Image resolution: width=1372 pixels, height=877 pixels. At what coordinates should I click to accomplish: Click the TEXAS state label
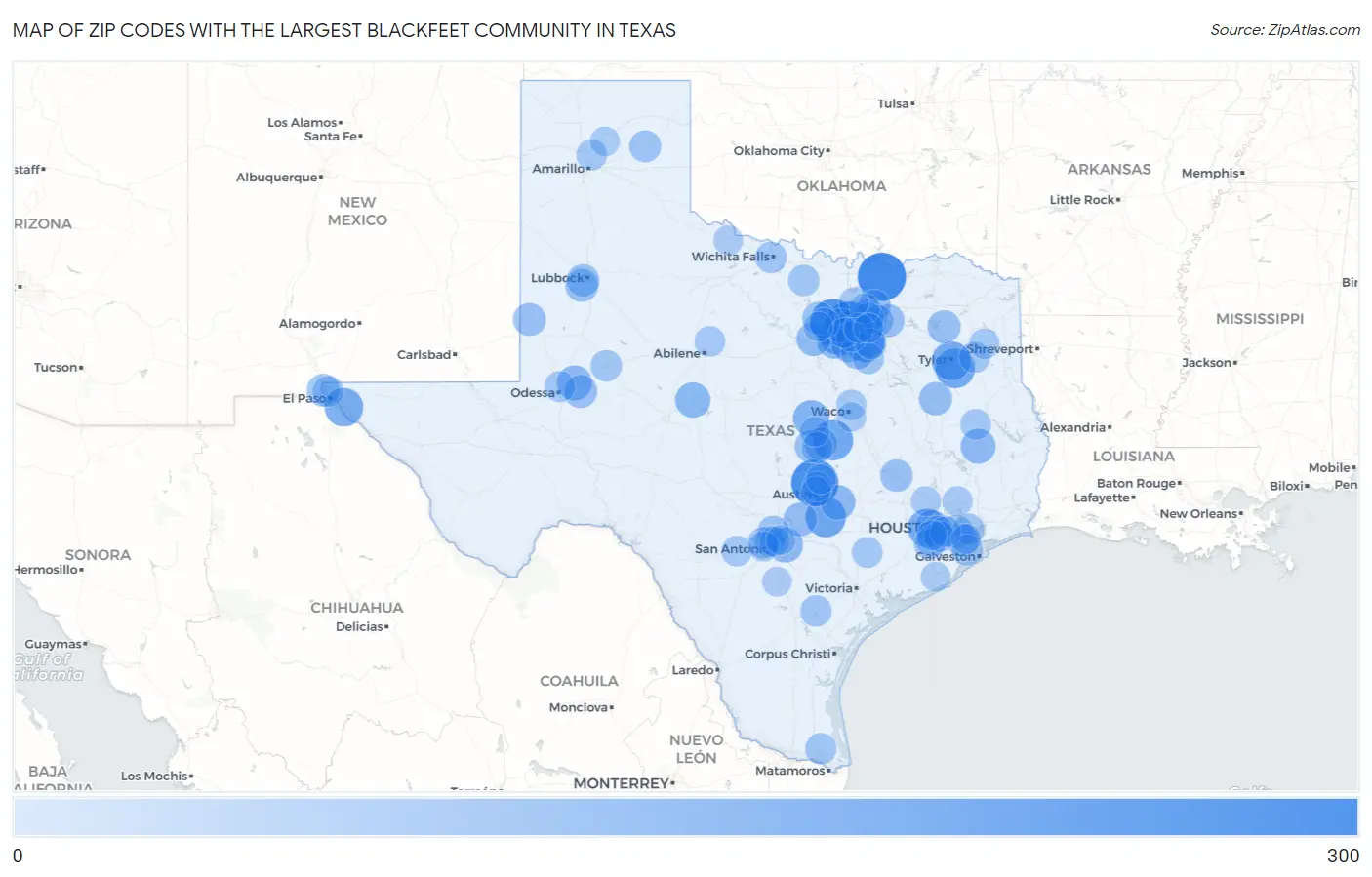tap(771, 430)
